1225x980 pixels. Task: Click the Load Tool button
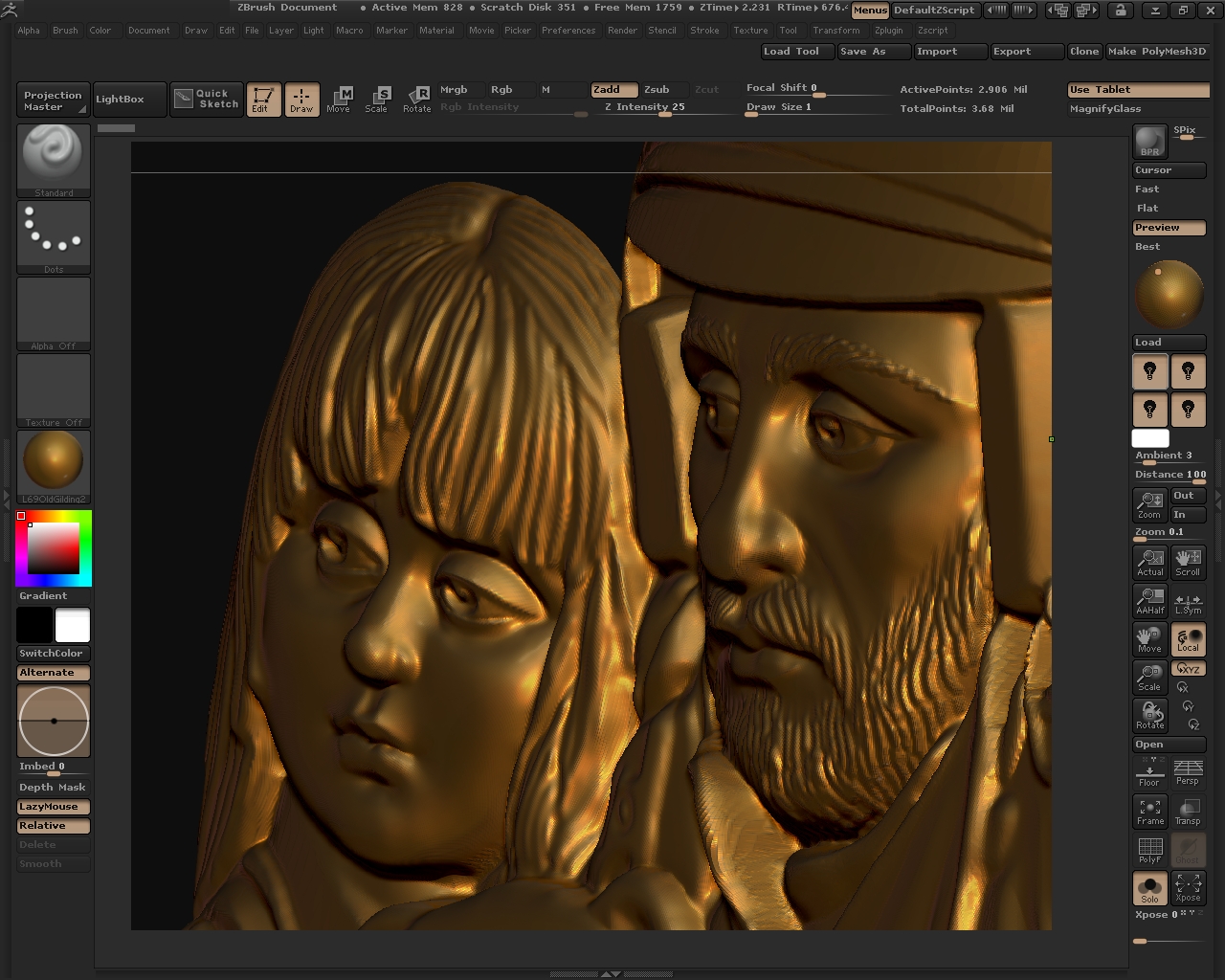797,52
